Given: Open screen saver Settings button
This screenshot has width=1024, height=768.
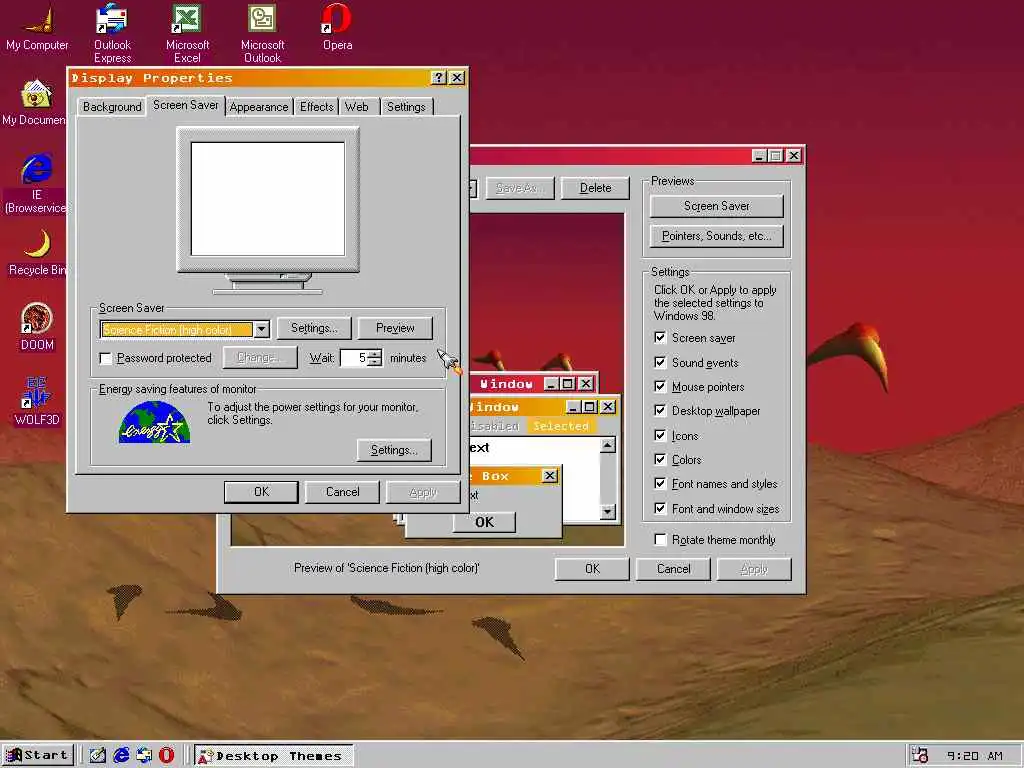Looking at the screenshot, I should 314,328.
